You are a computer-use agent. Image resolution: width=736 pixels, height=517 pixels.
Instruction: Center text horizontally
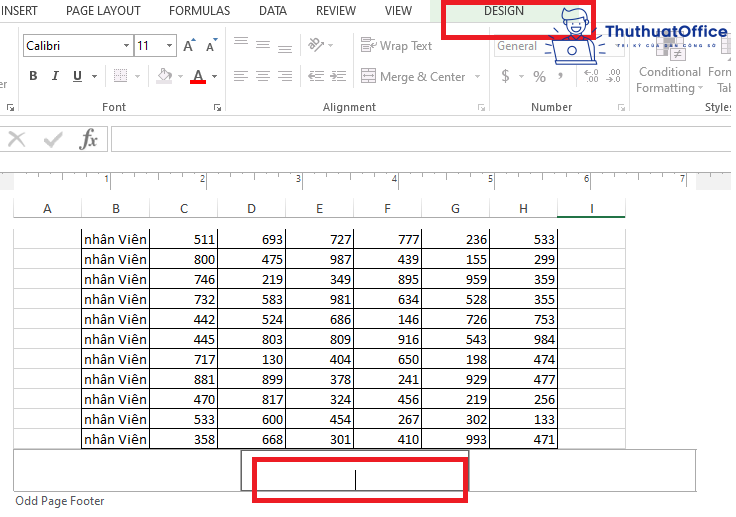click(263, 76)
